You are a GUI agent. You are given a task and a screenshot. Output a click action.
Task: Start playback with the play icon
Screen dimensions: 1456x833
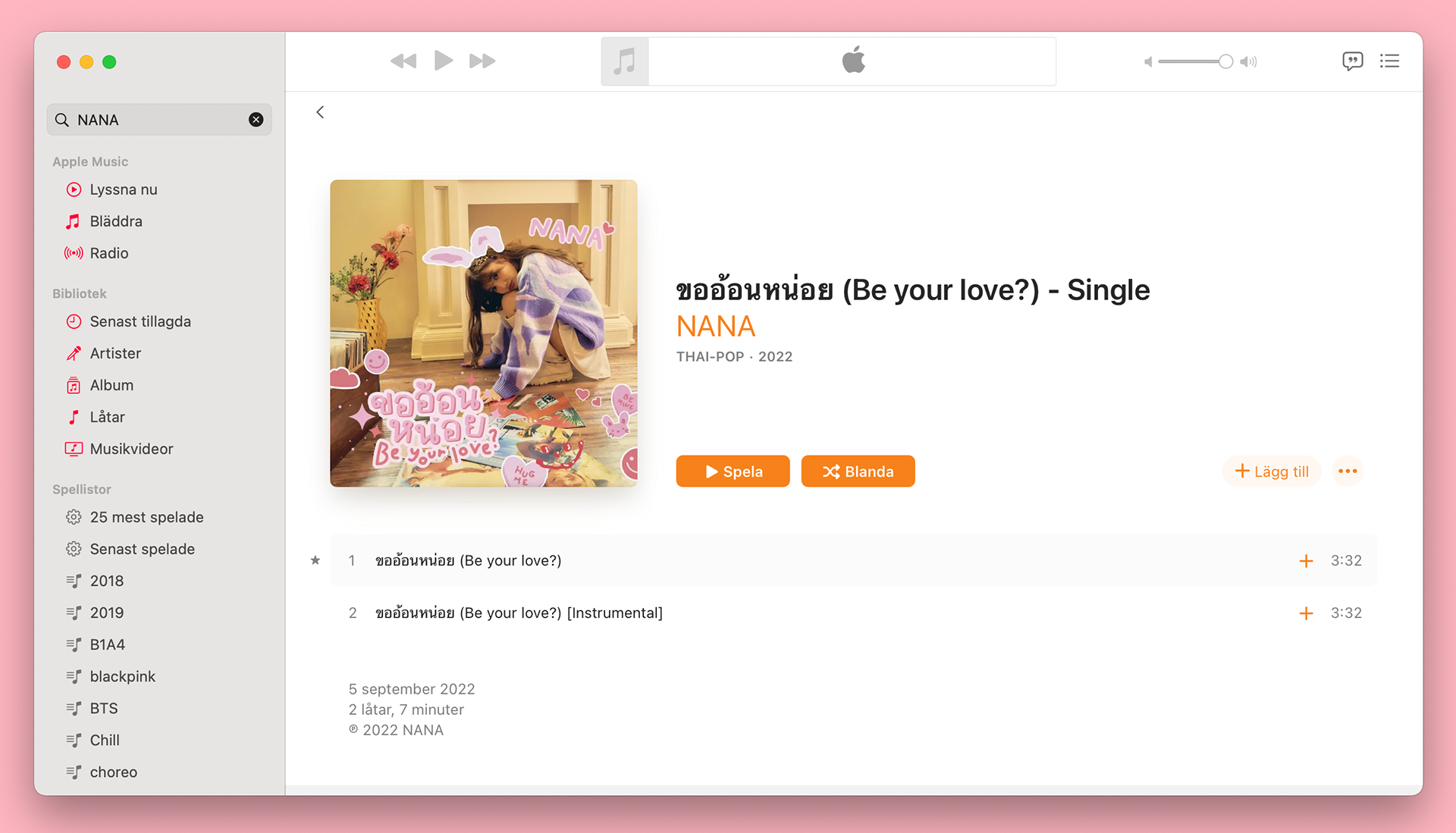click(443, 60)
